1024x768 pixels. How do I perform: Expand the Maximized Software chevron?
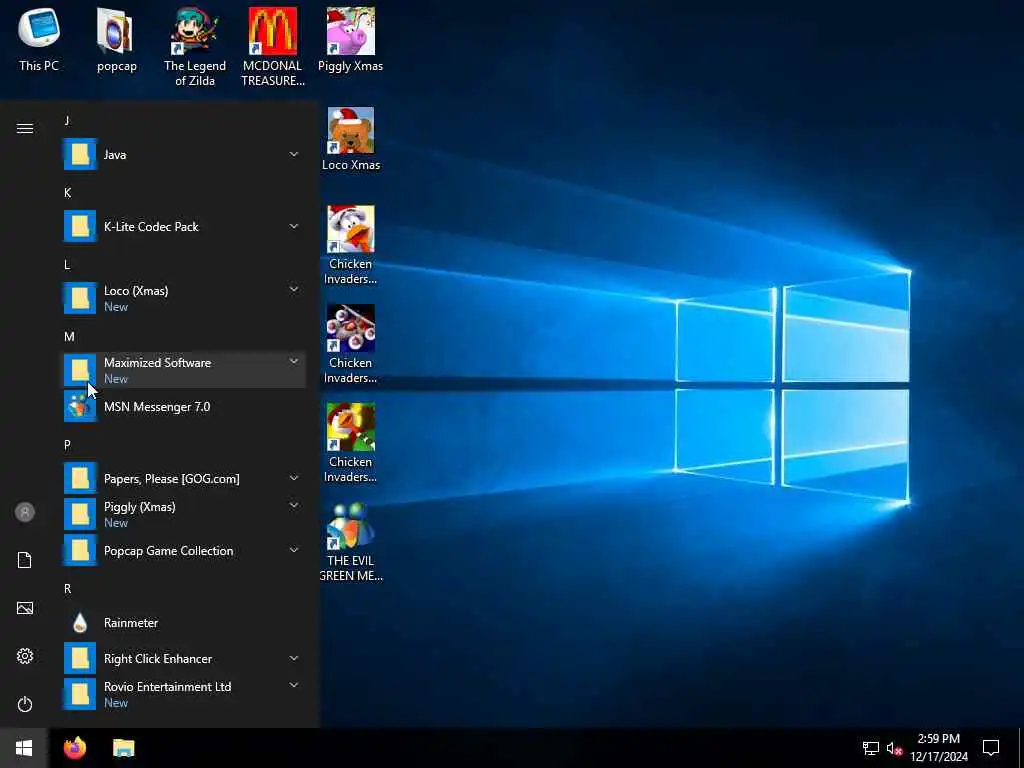pos(294,361)
